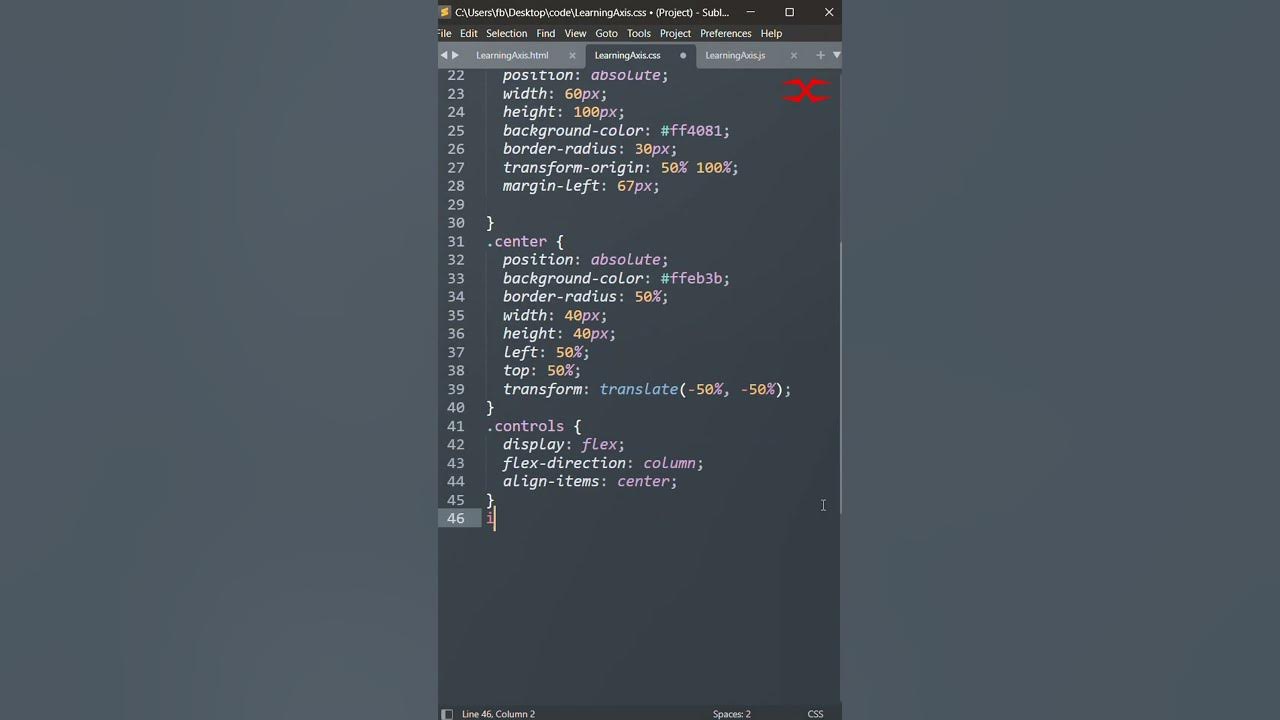The height and width of the screenshot is (720, 1280).
Task: Switch to the LearningAxis.html tab
Action: [512, 56]
